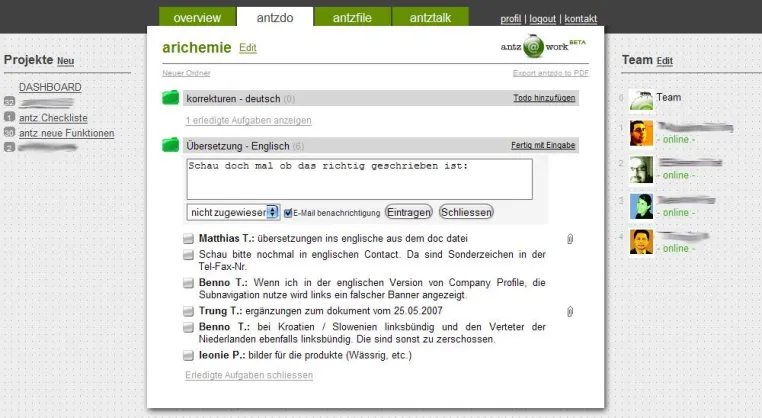Click Erledigte Aufgaben schliessen
Viewport: 762px width, 418px height.
pos(249,375)
